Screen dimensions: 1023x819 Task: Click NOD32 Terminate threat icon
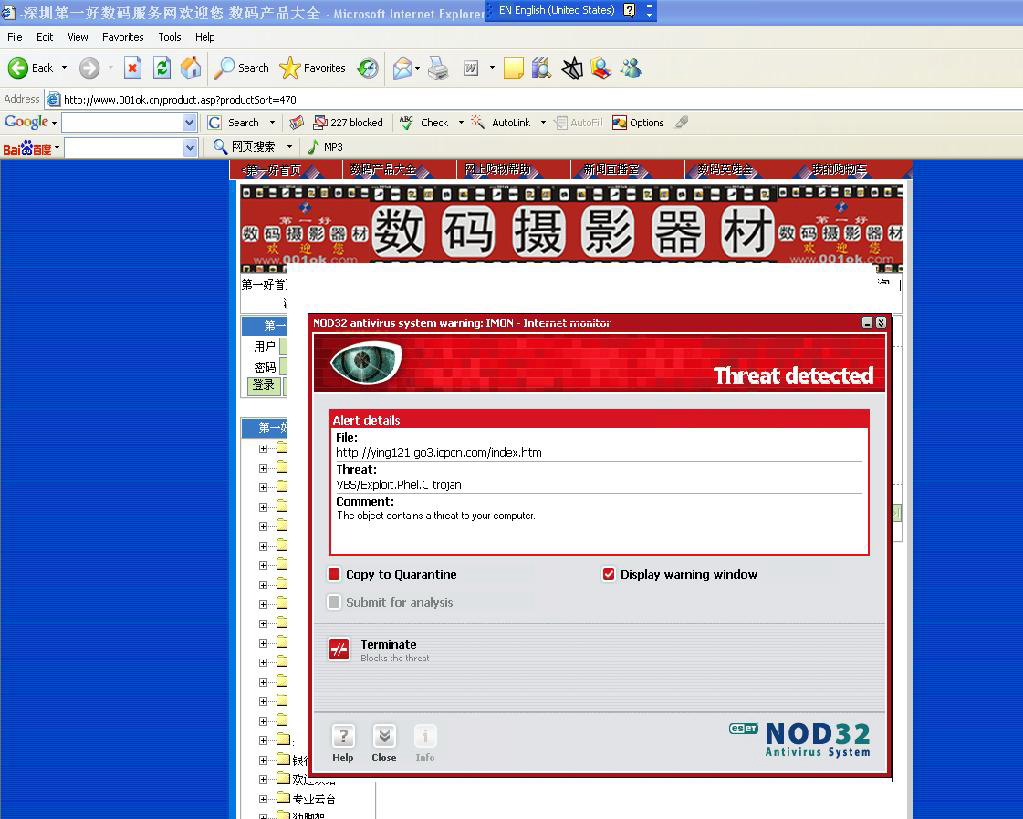point(339,649)
